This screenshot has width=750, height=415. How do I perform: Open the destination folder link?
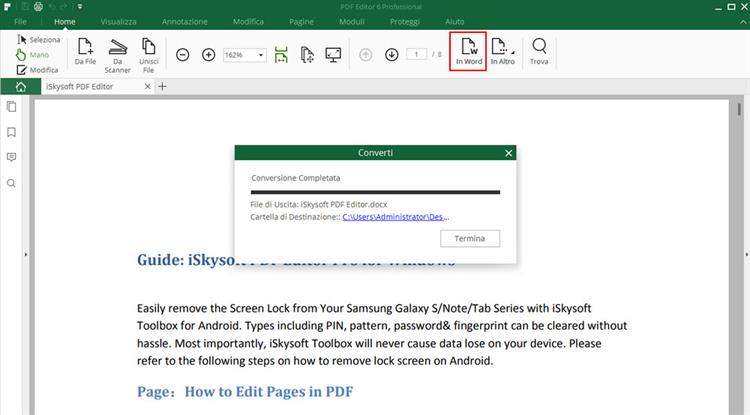[396, 217]
